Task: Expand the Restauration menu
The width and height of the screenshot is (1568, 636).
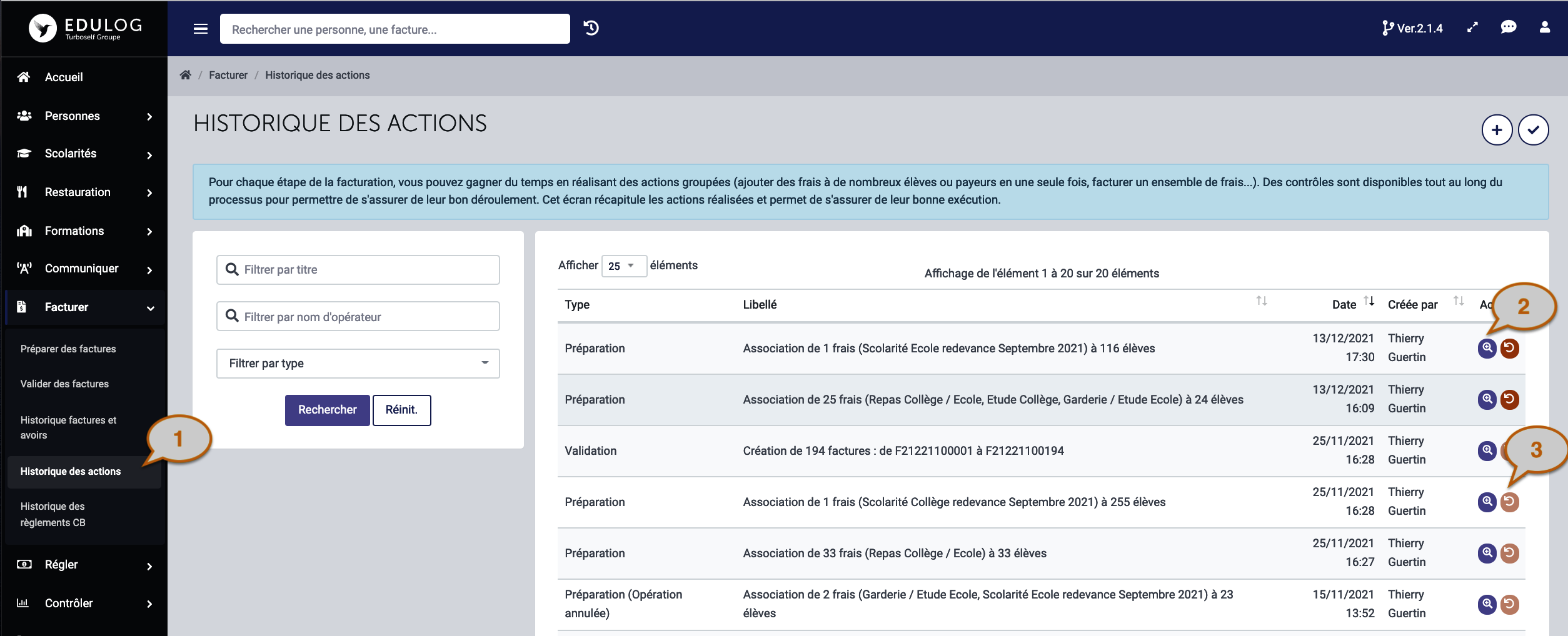Action: pyautogui.click(x=84, y=192)
